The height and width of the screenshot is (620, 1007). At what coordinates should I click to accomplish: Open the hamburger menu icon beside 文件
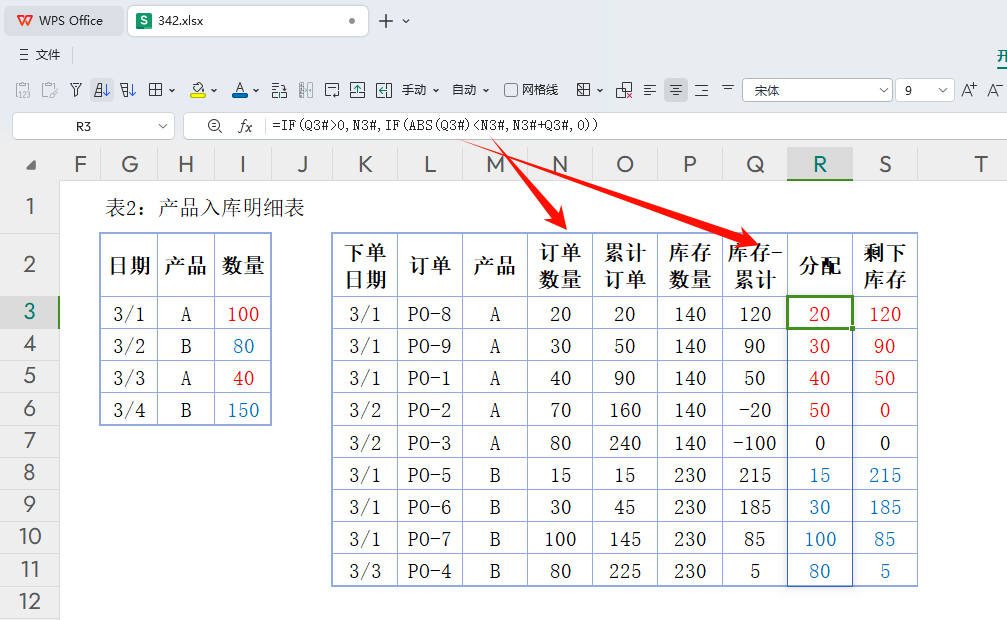pos(24,55)
